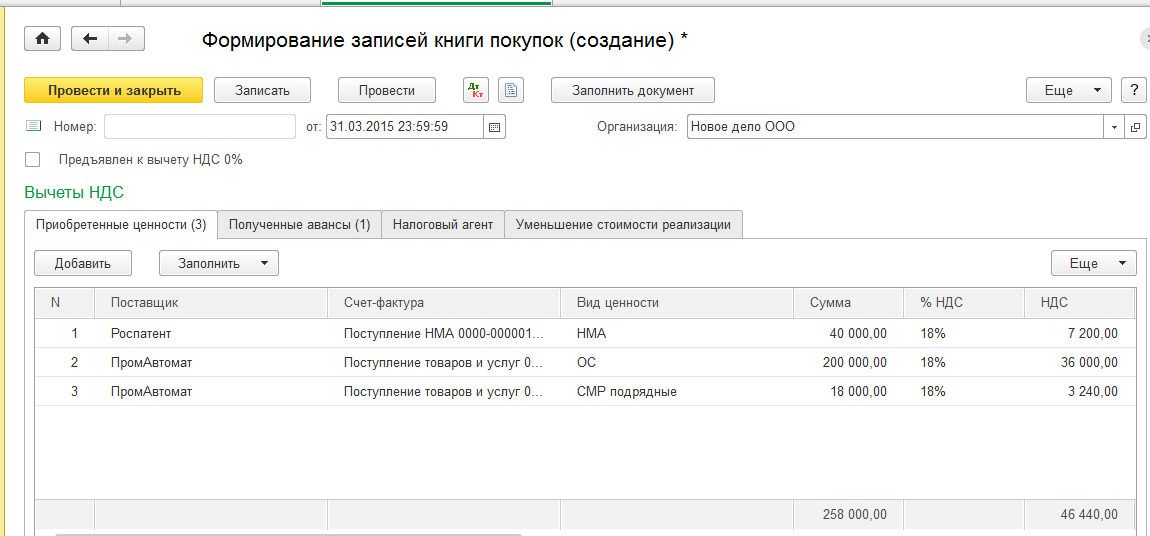Click the Заполнить документ button
Image resolution: width=1150 pixels, height=536 pixels.
point(632,90)
